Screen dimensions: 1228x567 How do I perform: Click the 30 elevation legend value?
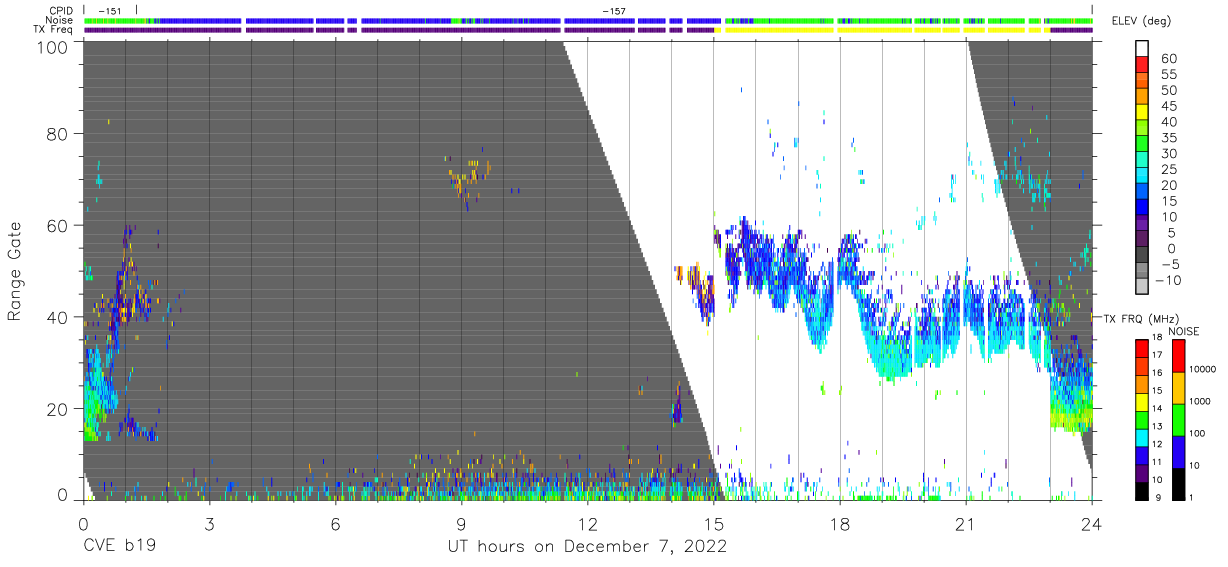click(1168, 153)
